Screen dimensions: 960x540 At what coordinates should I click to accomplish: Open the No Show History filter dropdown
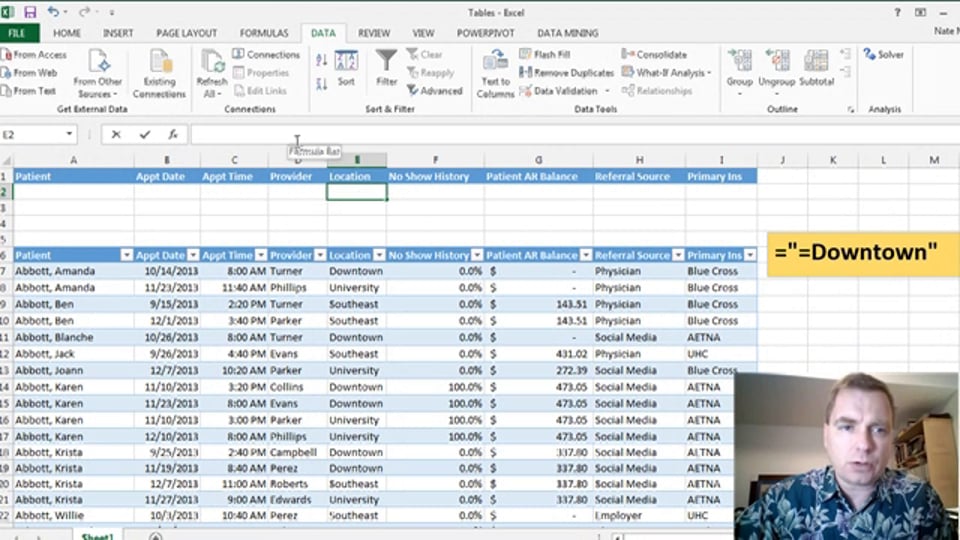(477, 255)
